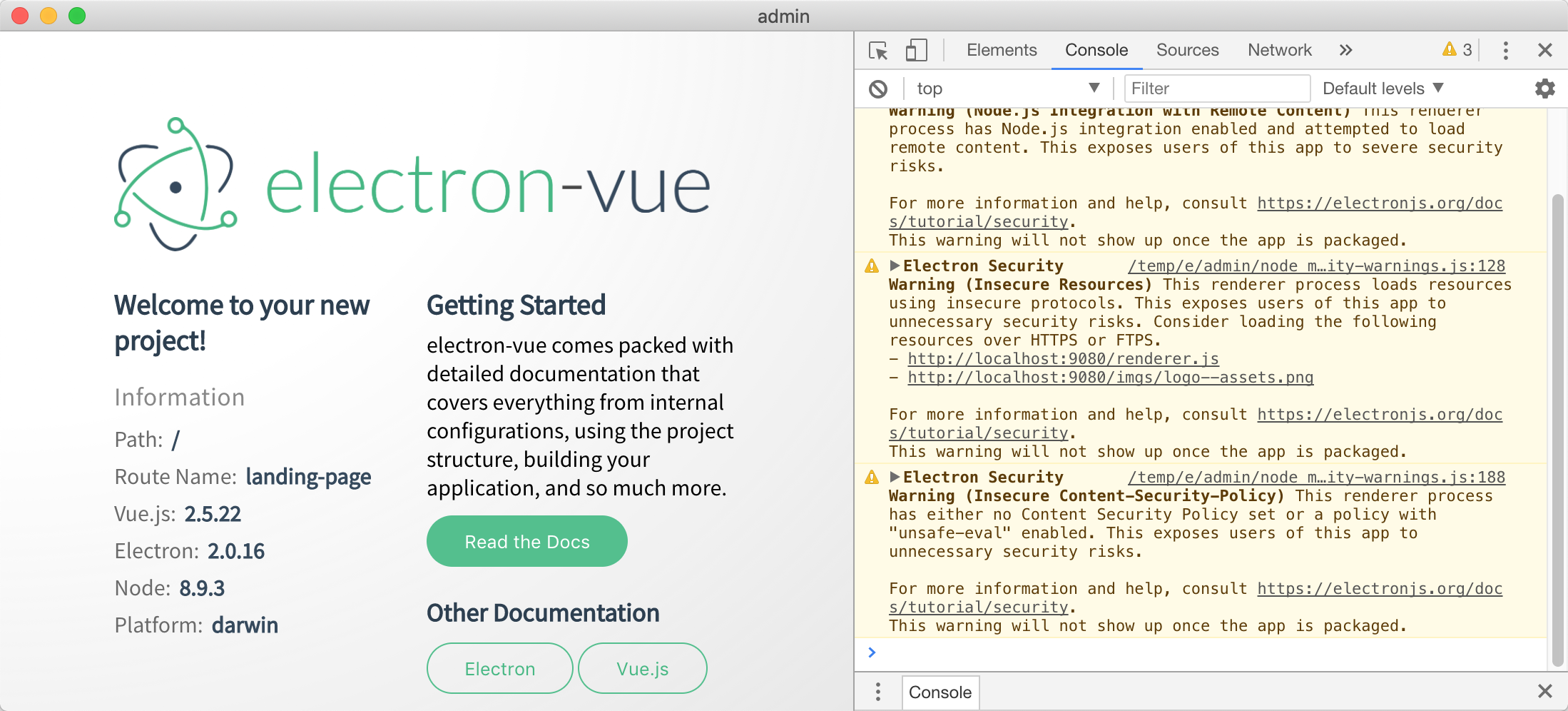
Task: Expand the Insecure Resources warning triangle
Action: 895,266
